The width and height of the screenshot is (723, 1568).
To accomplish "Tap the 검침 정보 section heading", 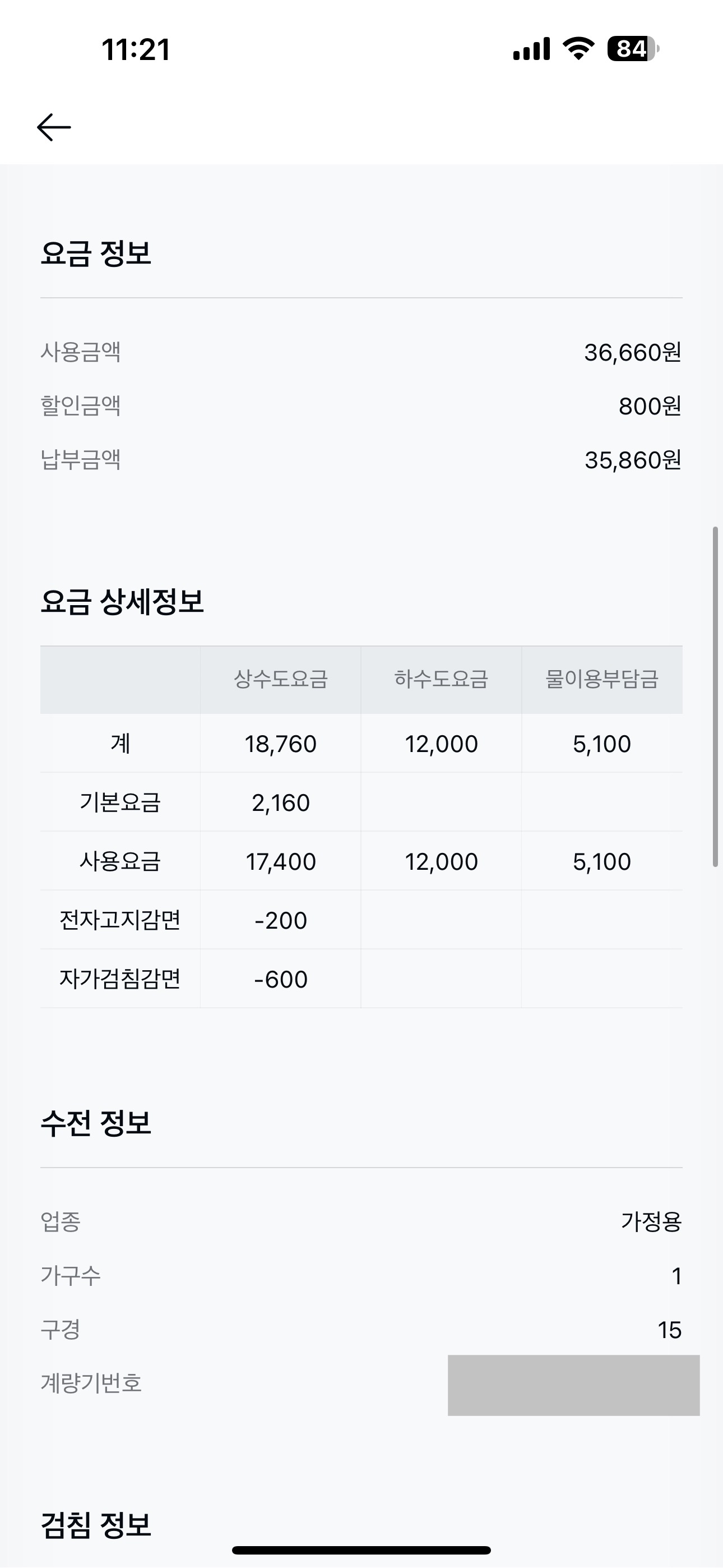I will click(x=95, y=1525).
